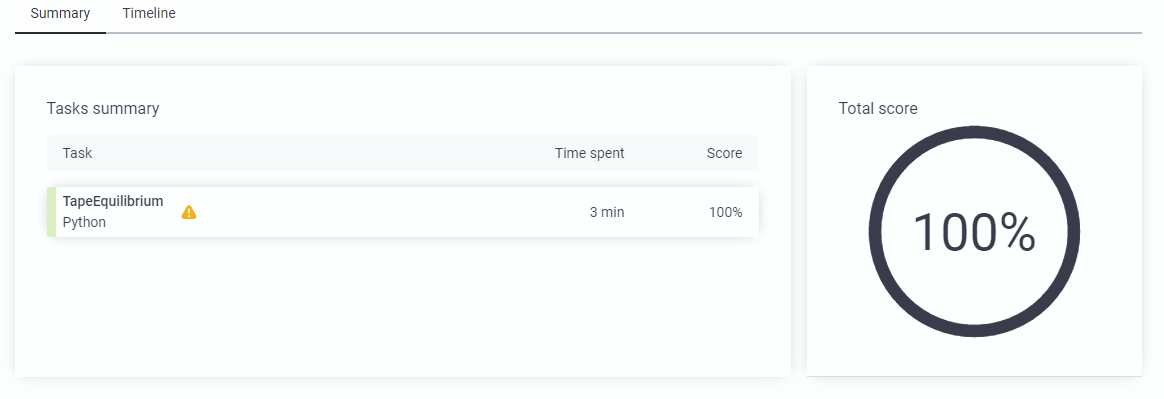Screen dimensions: 1164x399
Task: Click the orange warning icon beside TapeEquilibrium
Action: coord(189,213)
